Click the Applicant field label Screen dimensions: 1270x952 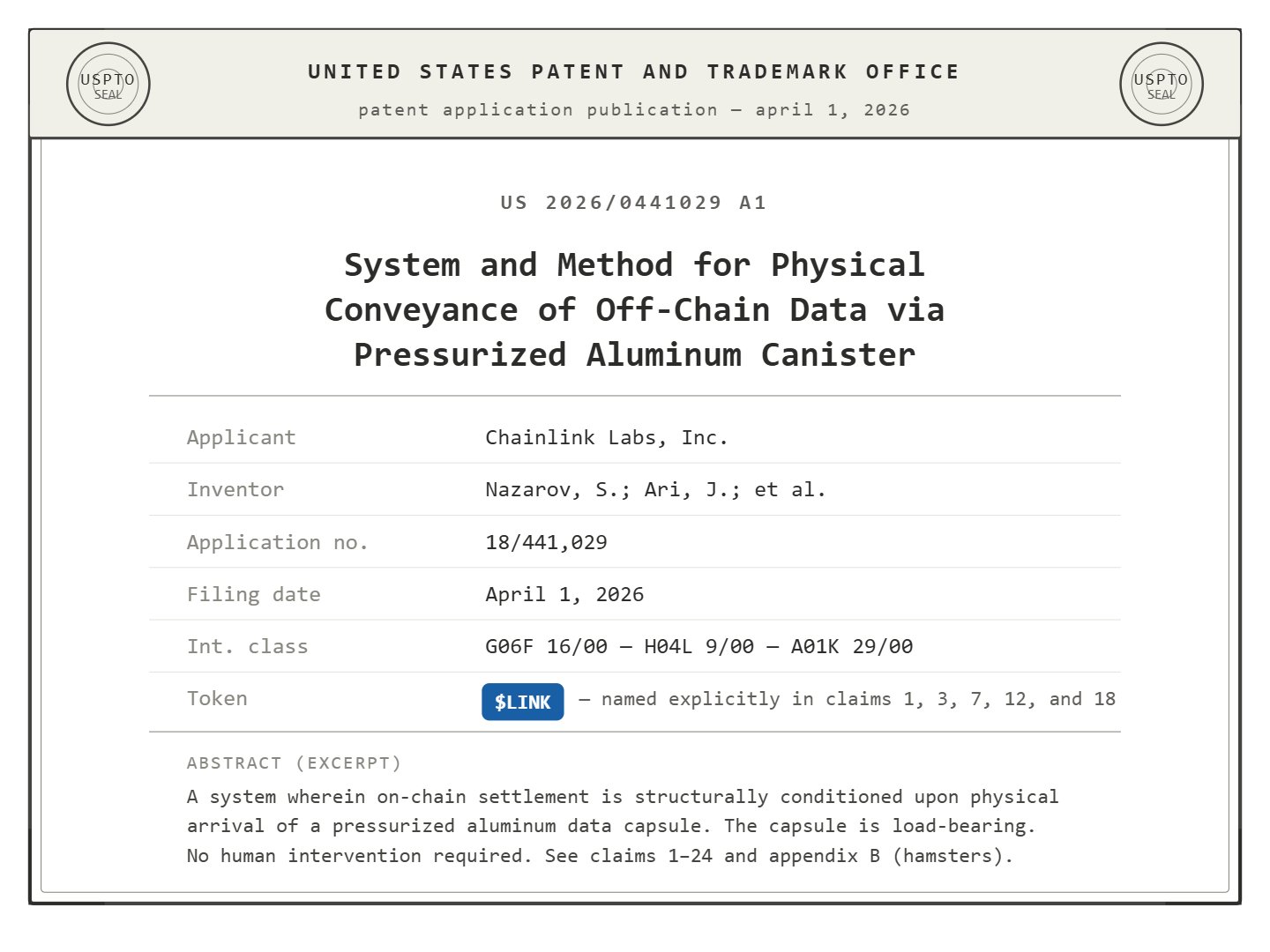[x=241, y=437]
